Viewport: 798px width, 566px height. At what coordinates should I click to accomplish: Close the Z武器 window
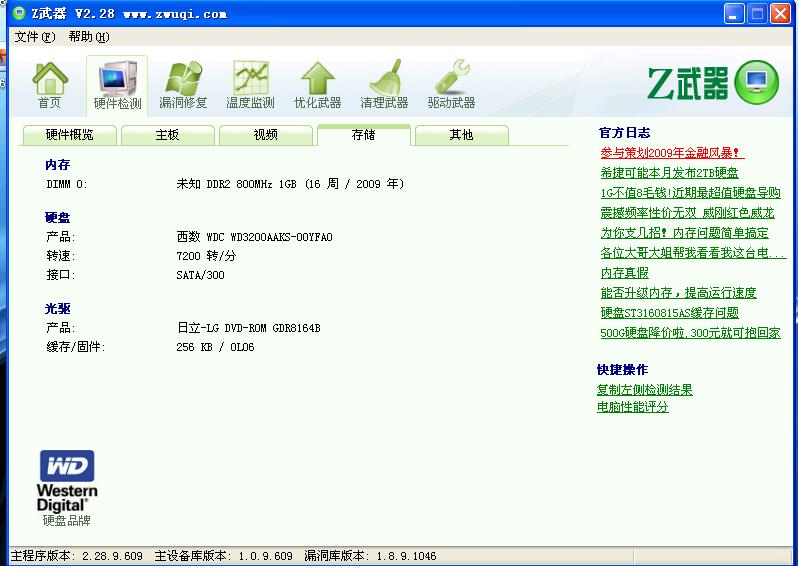click(x=780, y=14)
